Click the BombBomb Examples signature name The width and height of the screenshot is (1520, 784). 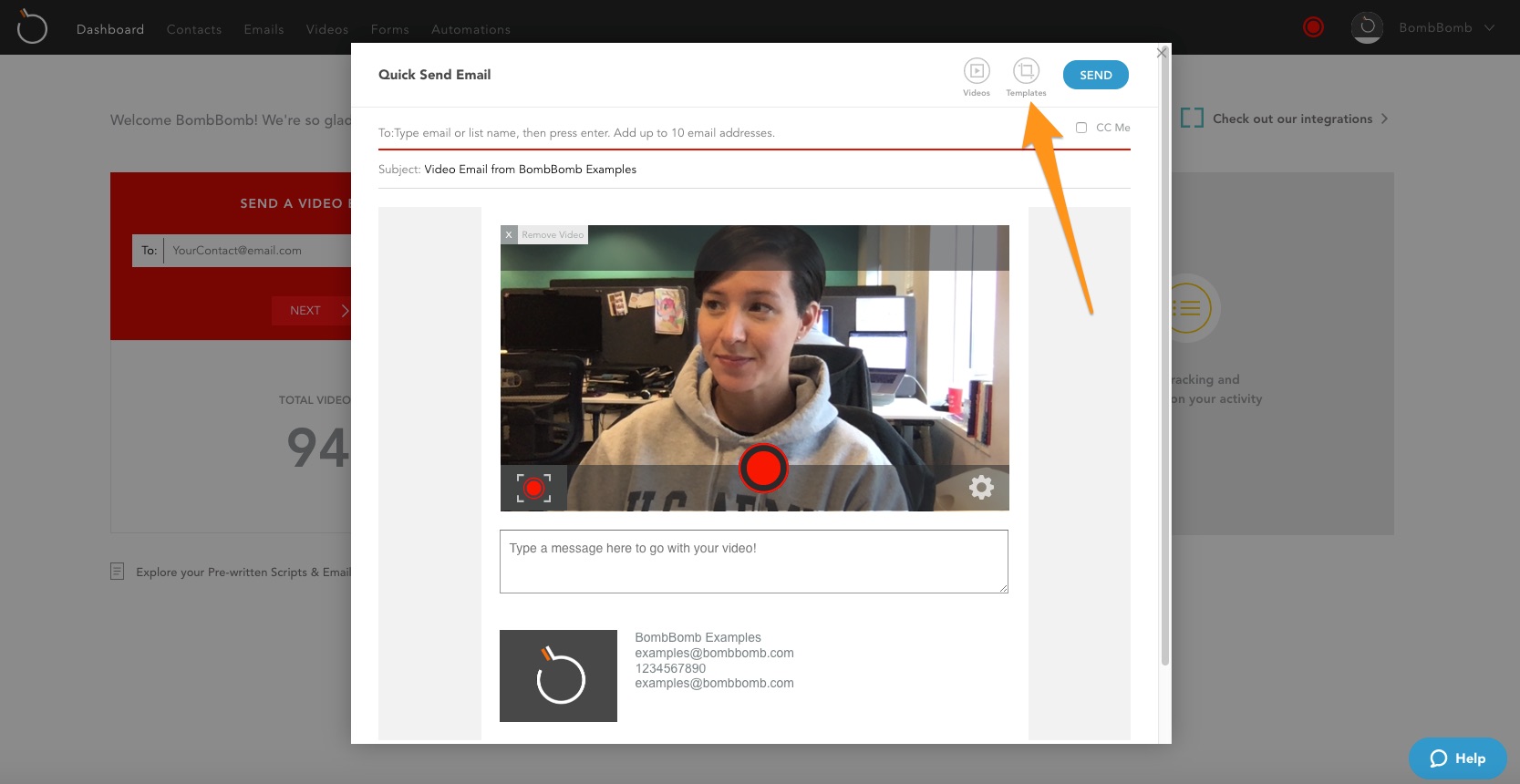pos(698,637)
